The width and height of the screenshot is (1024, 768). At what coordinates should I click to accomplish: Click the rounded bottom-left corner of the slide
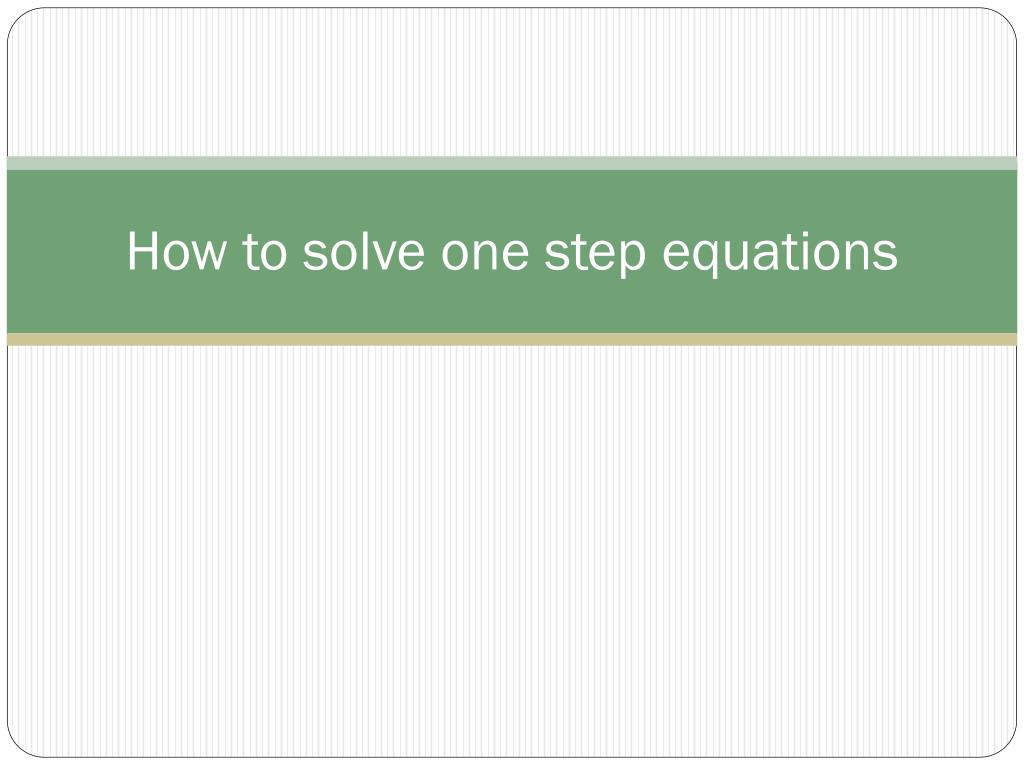[x=20, y=744]
